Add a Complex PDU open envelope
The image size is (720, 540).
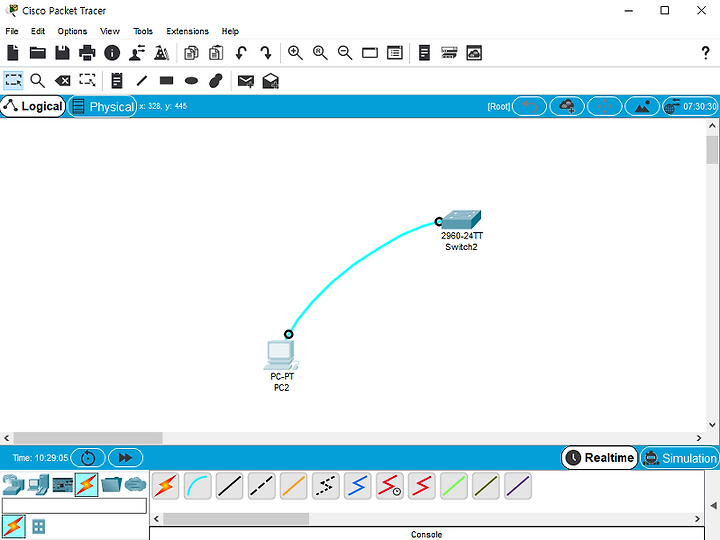[x=270, y=81]
